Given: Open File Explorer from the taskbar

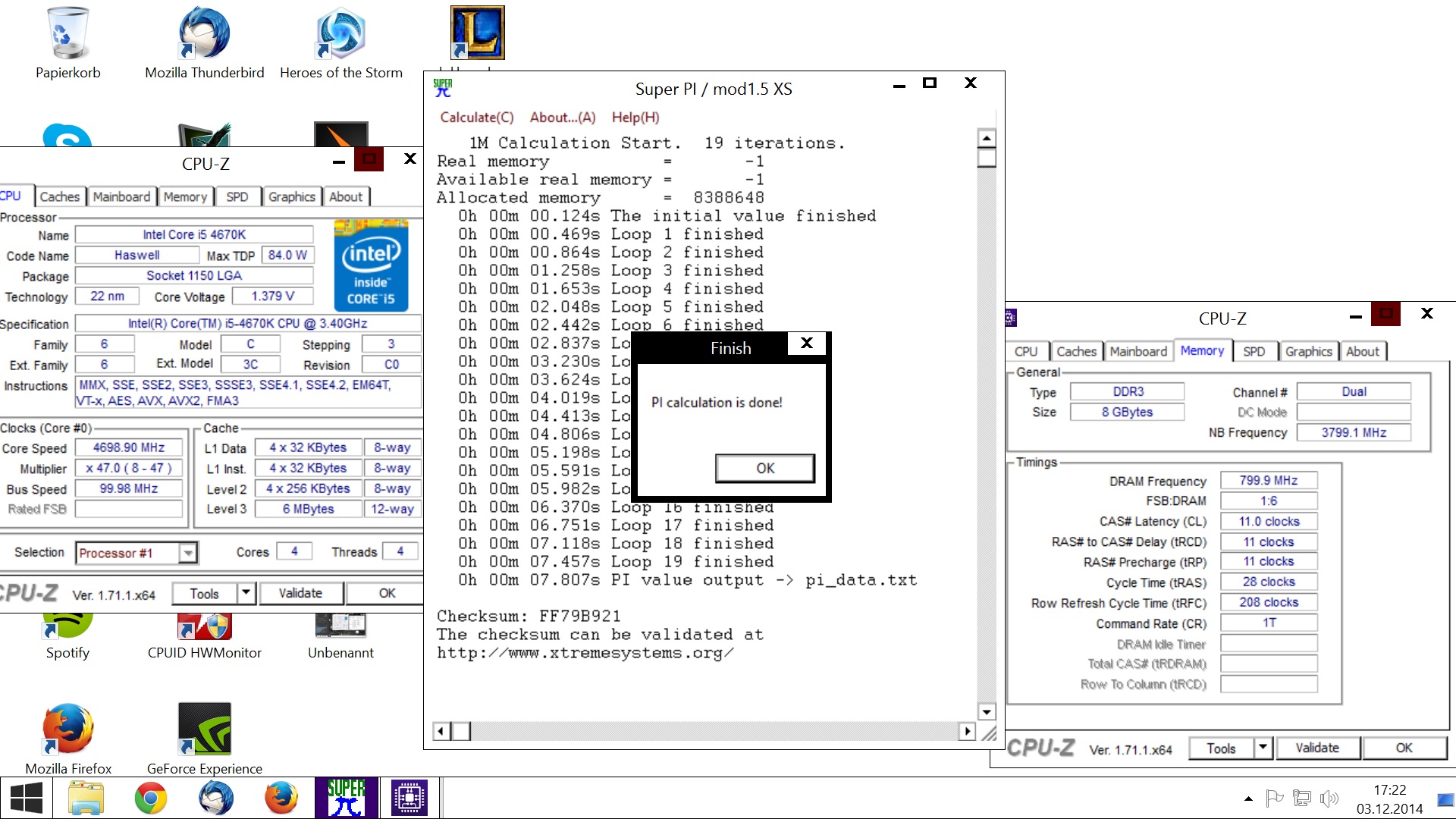Looking at the screenshot, I should click(x=86, y=798).
